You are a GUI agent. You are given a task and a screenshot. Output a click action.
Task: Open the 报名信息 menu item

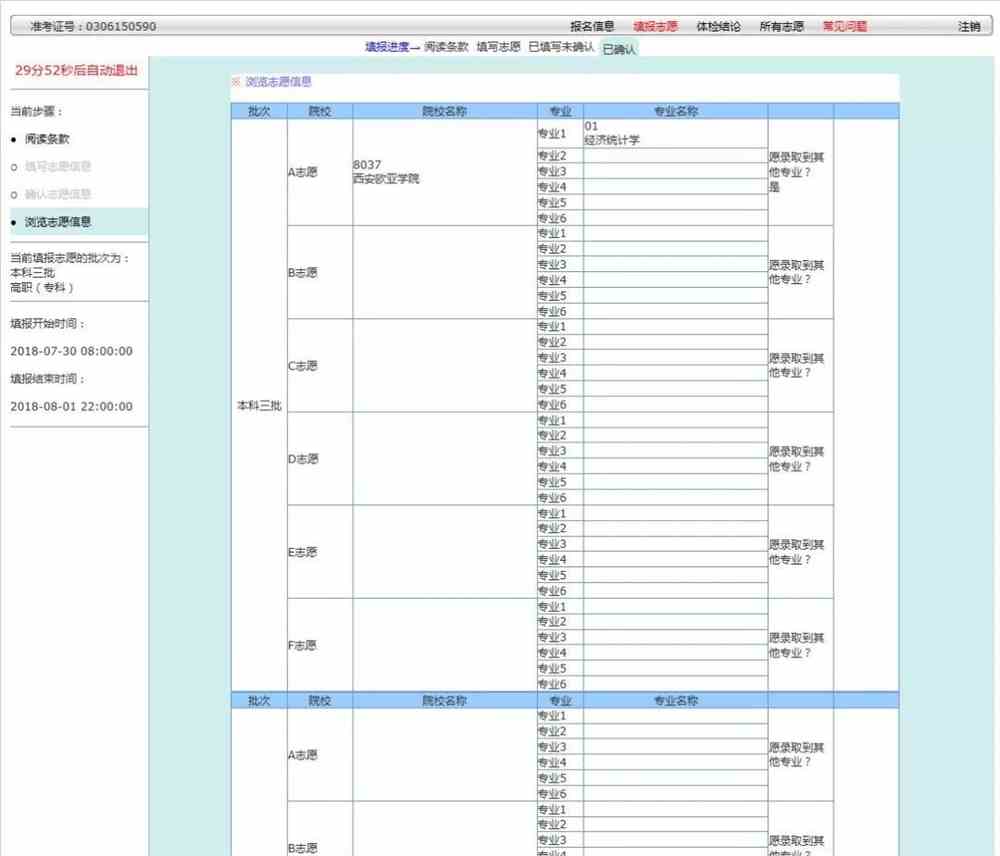[x=592, y=26]
